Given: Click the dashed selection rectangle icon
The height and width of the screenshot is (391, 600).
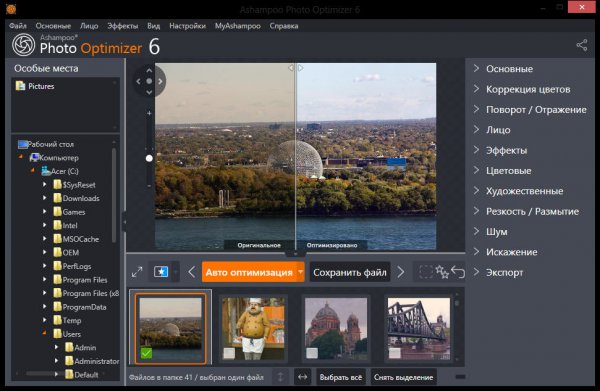Looking at the screenshot, I should pos(426,272).
